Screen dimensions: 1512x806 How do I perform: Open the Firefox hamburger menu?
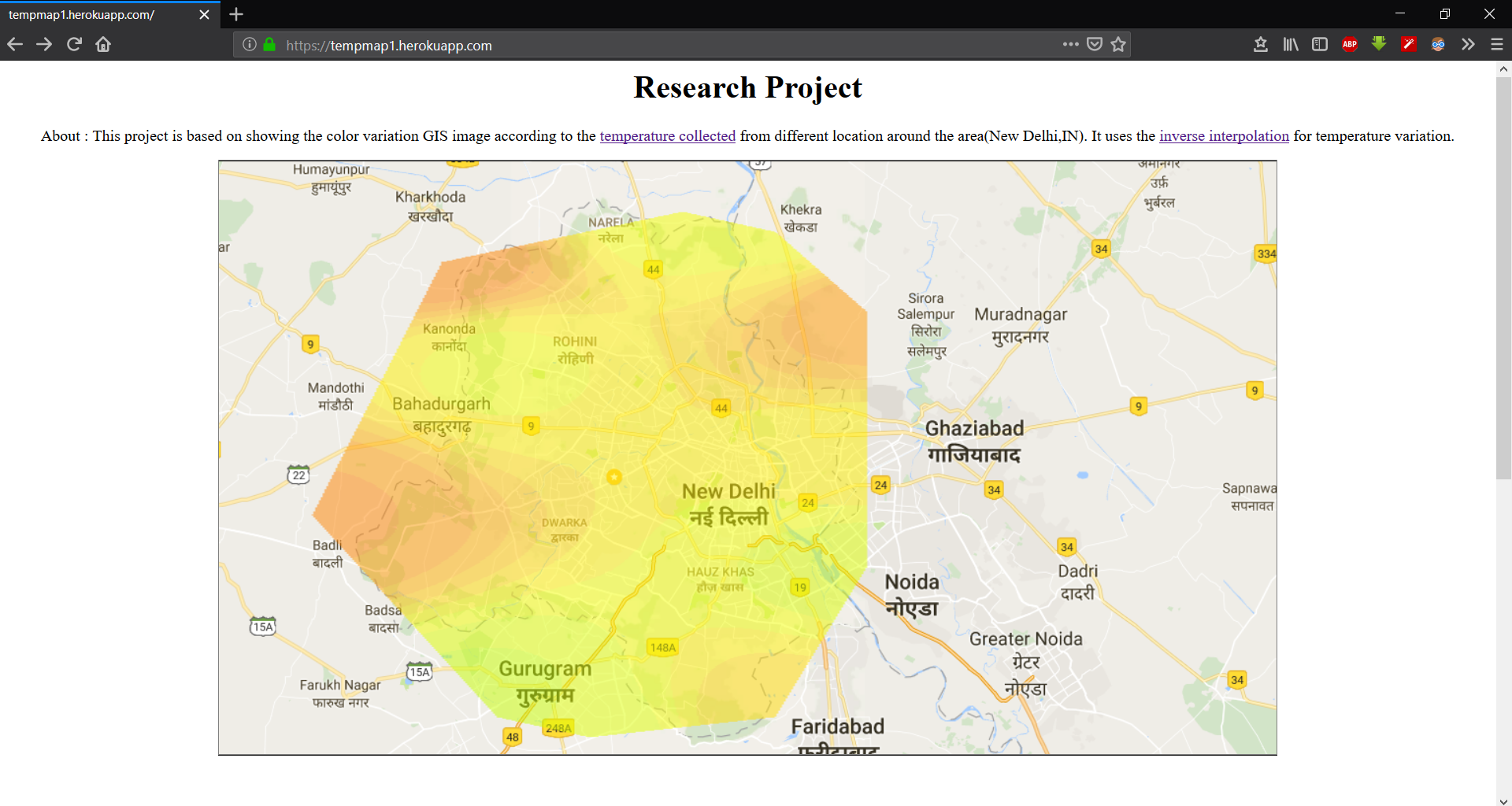(1497, 45)
